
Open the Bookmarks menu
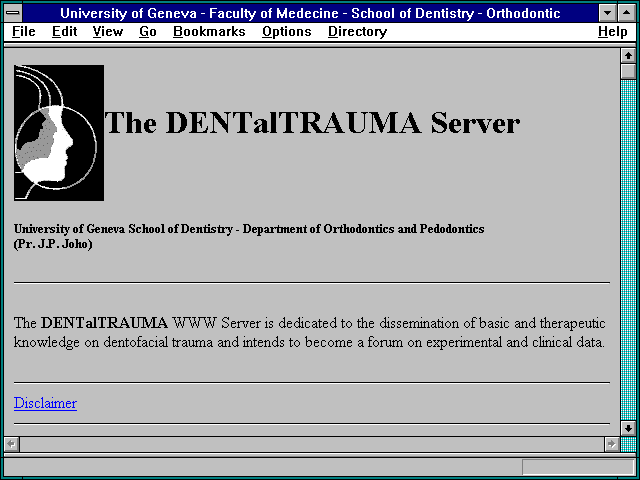pyautogui.click(x=209, y=31)
